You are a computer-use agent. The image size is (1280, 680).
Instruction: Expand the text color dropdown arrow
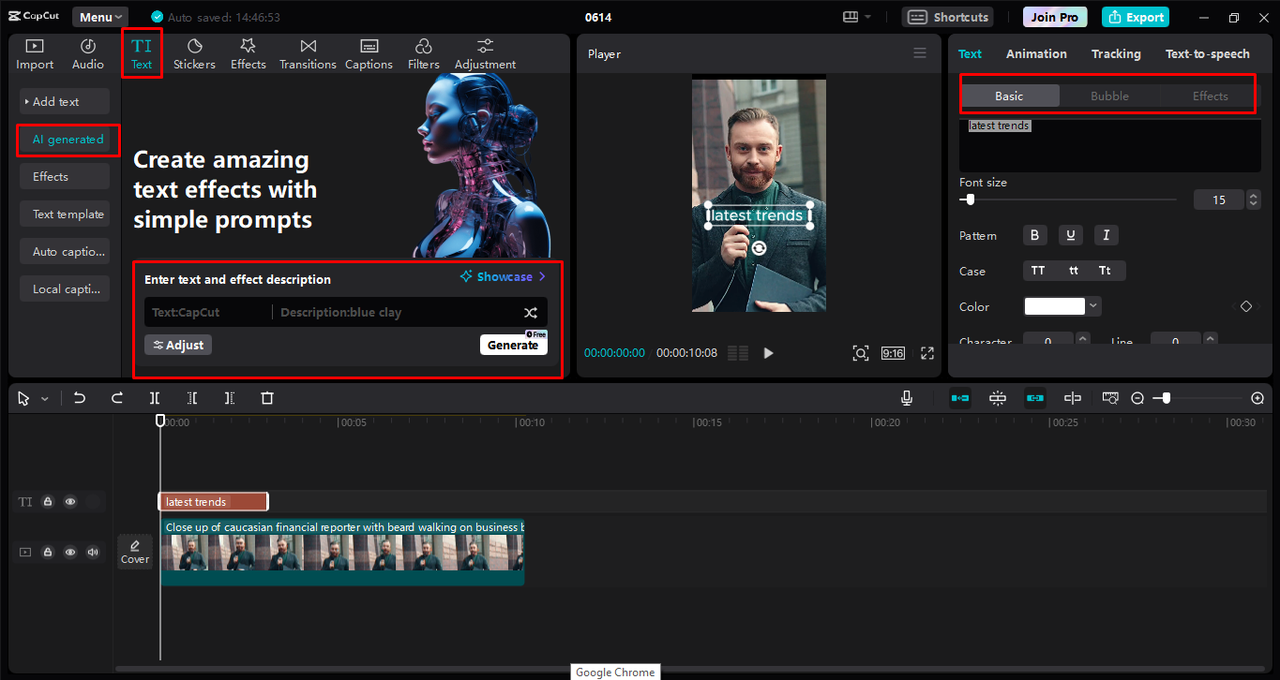pos(1094,306)
